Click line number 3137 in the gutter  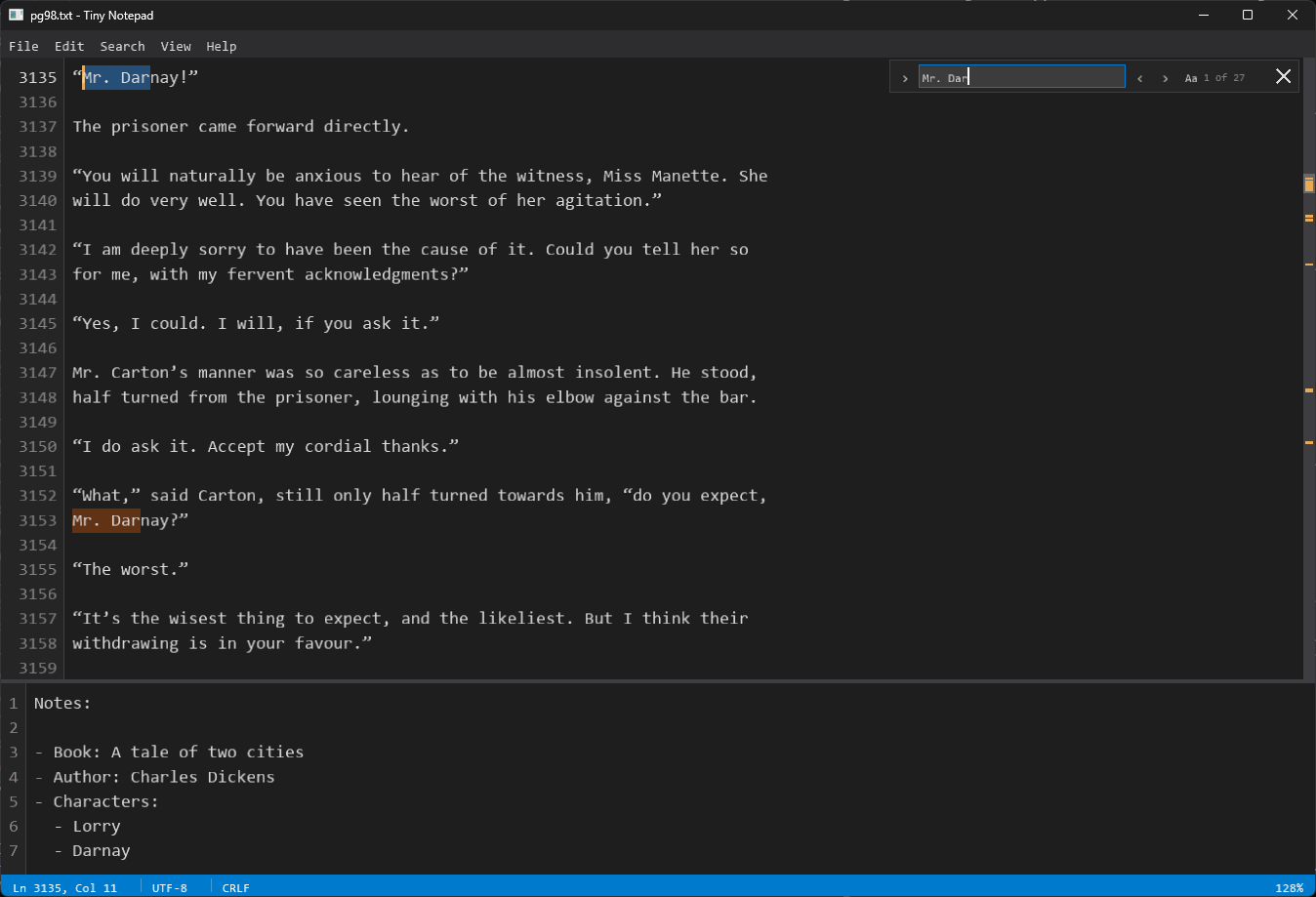tap(38, 126)
